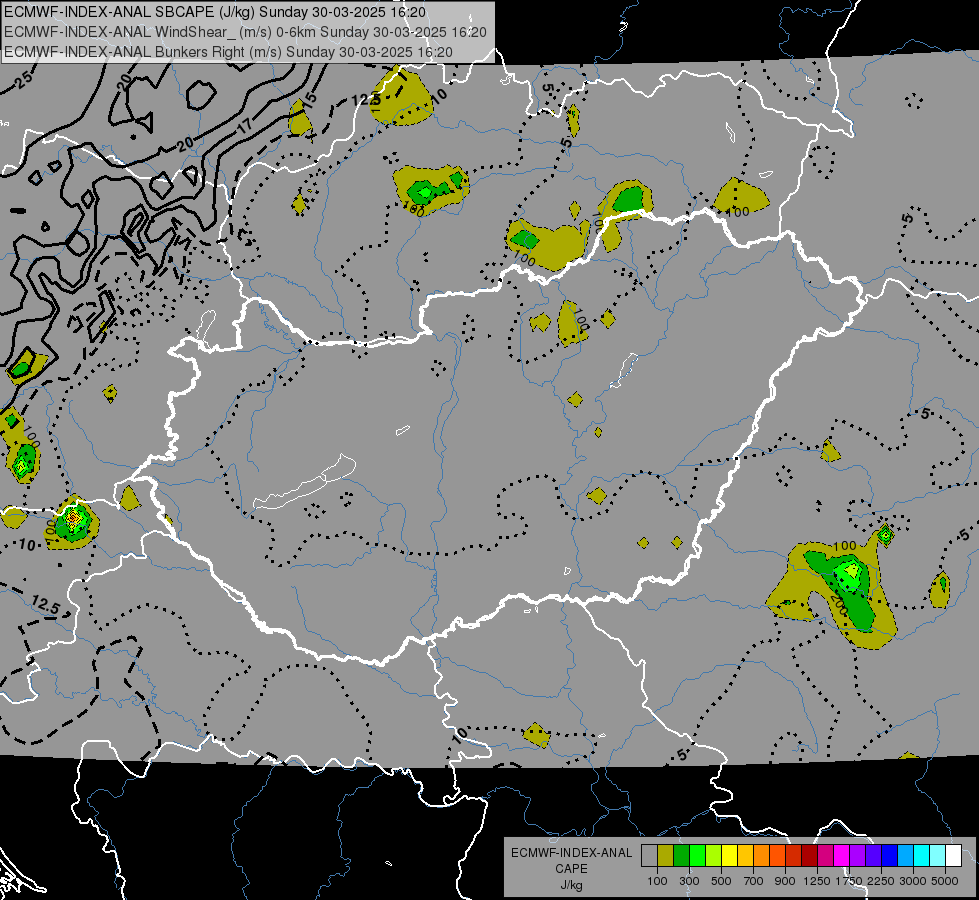Pick the pure blue legend swatch
The height and width of the screenshot is (900, 979).
(890, 855)
